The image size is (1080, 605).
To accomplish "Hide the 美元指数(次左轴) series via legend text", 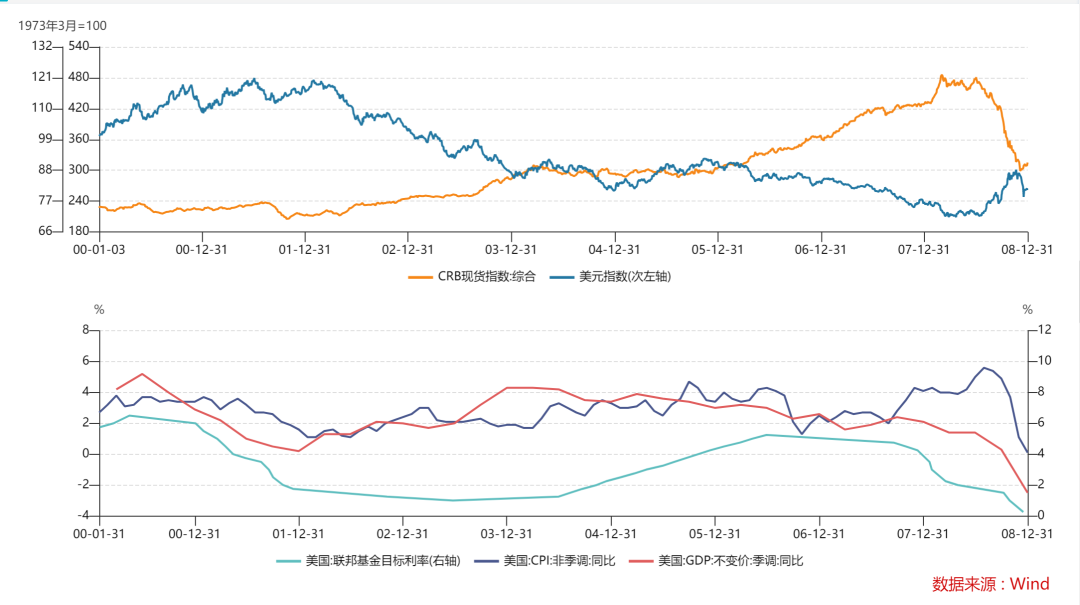I will coord(626,277).
